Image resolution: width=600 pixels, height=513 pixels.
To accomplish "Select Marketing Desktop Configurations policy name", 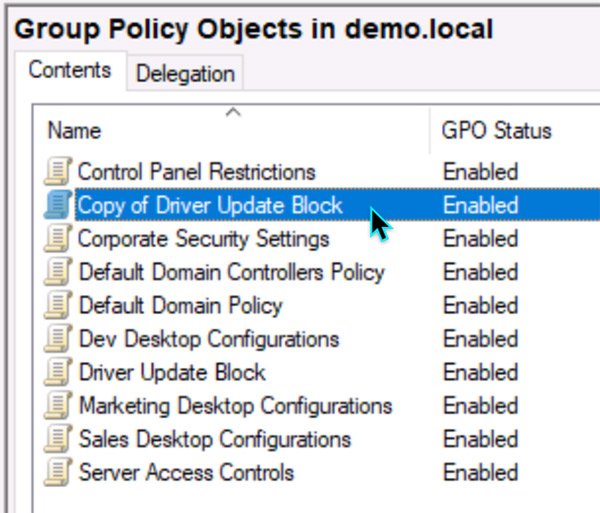I will tap(235, 406).
